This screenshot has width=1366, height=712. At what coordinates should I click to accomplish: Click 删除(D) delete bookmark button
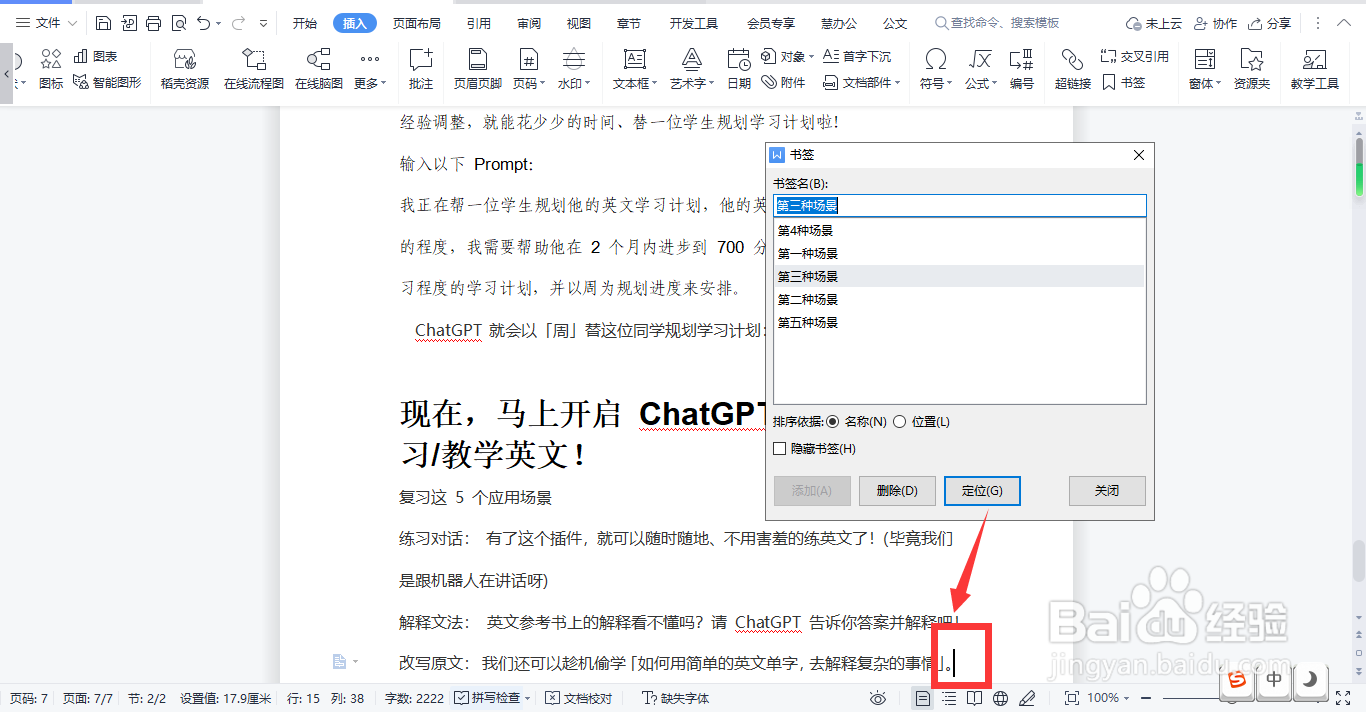(x=897, y=491)
